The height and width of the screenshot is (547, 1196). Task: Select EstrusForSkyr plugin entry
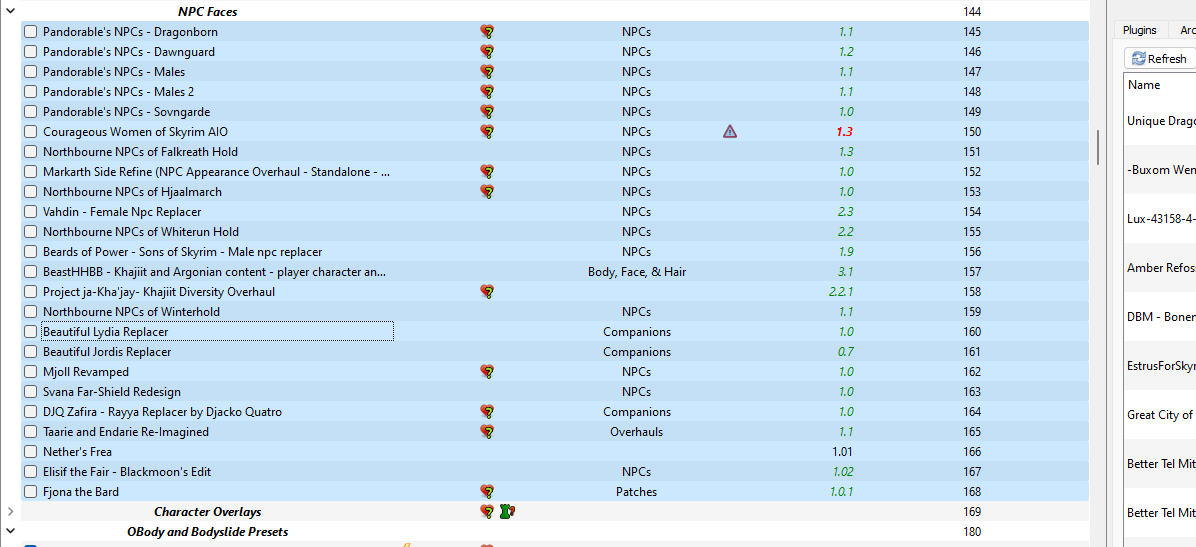pos(1161,365)
